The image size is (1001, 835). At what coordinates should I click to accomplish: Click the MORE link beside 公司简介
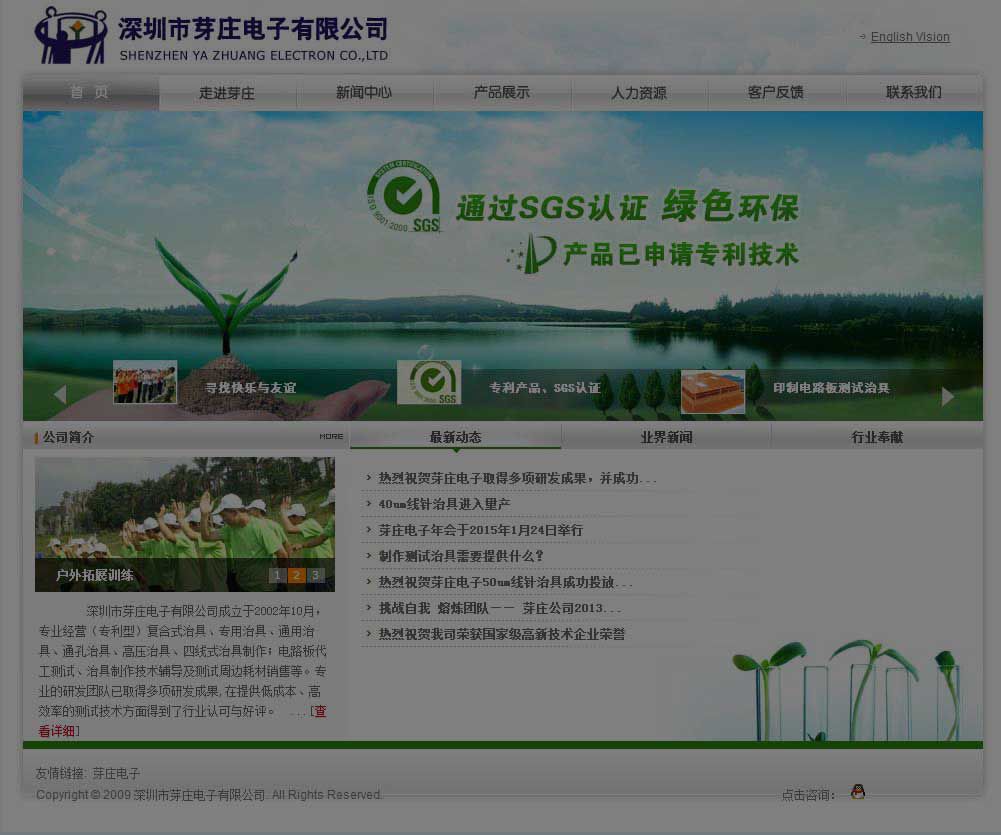(x=331, y=437)
